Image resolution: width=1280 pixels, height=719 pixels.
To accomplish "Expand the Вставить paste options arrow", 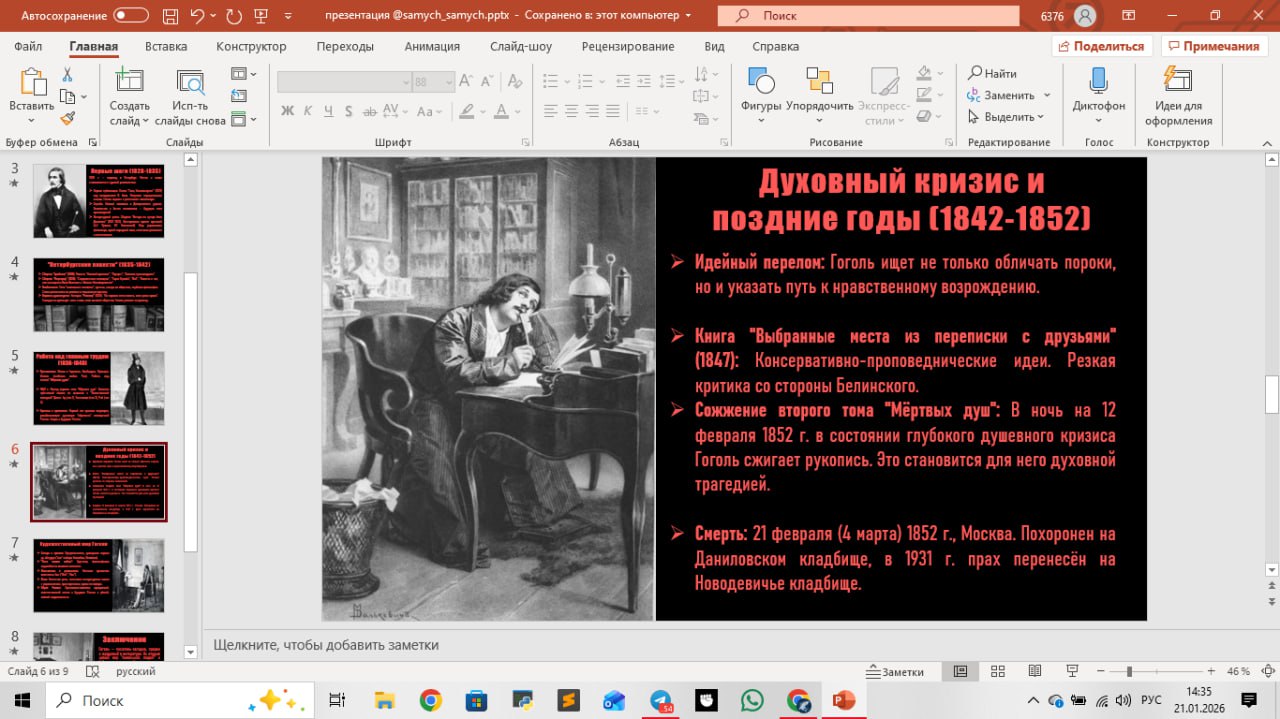I will [x=32, y=120].
